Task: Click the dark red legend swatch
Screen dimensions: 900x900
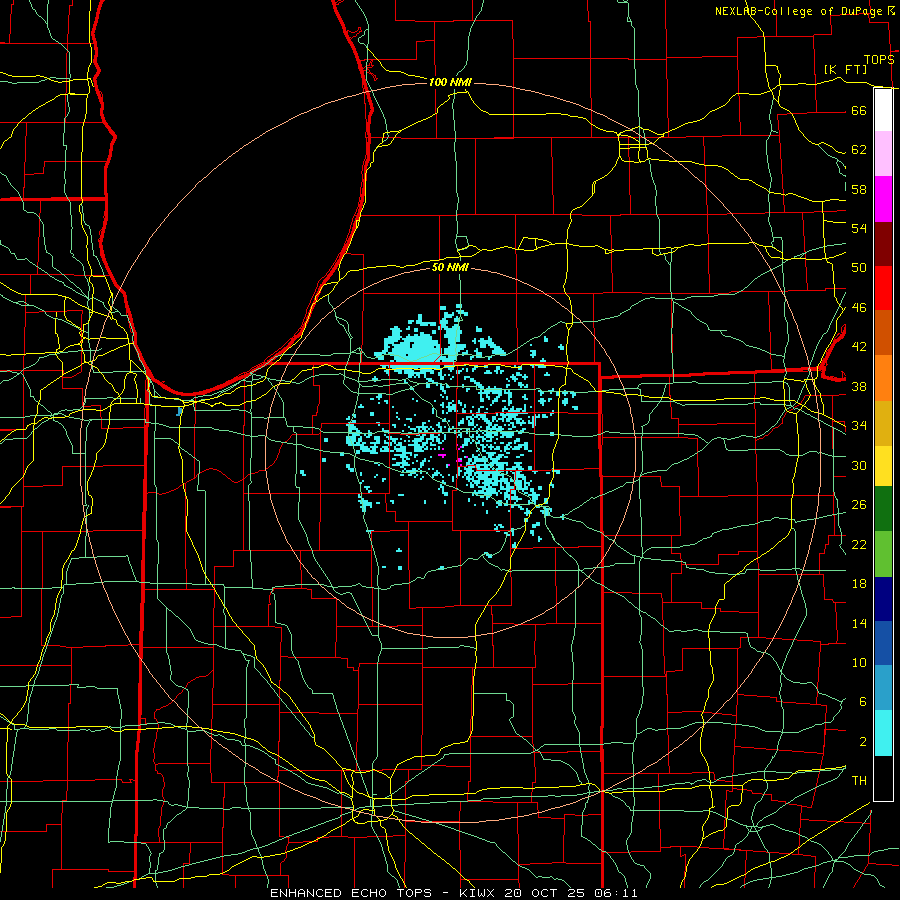Action: tap(883, 244)
